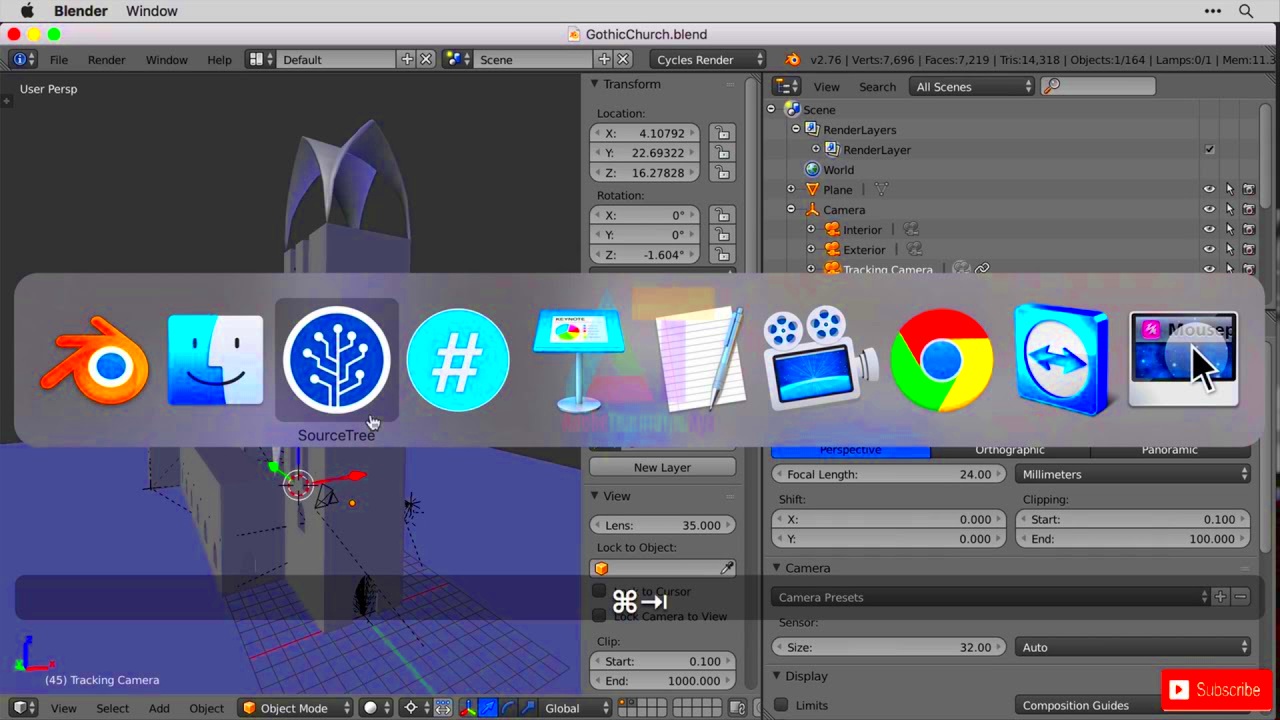1280x720 pixels.
Task: Open the sensor fit Auto dropdown
Action: click(x=1133, y=647)
